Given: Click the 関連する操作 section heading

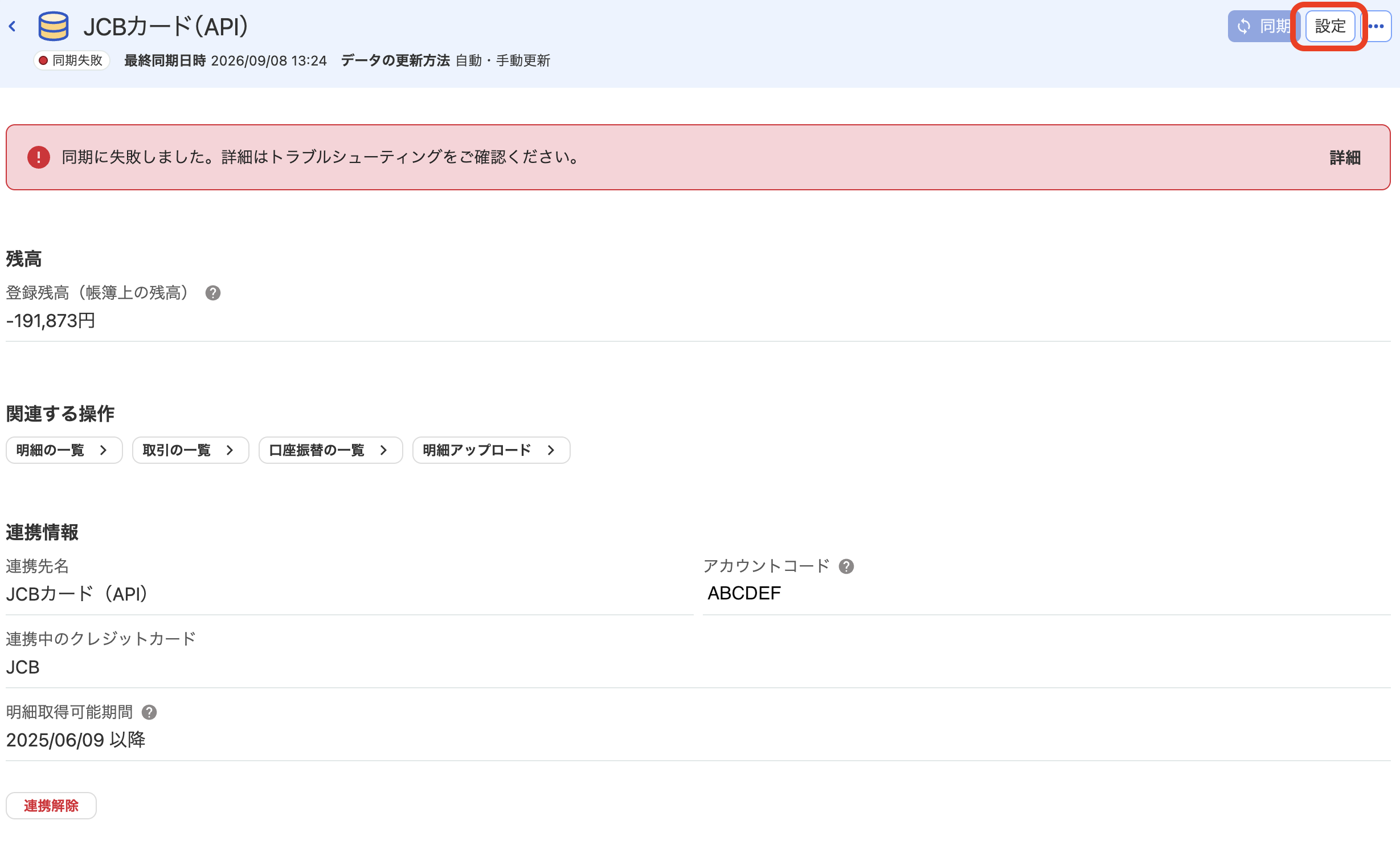Looking at the screenshot, I should pyautogui.click(x=60, y=414).
